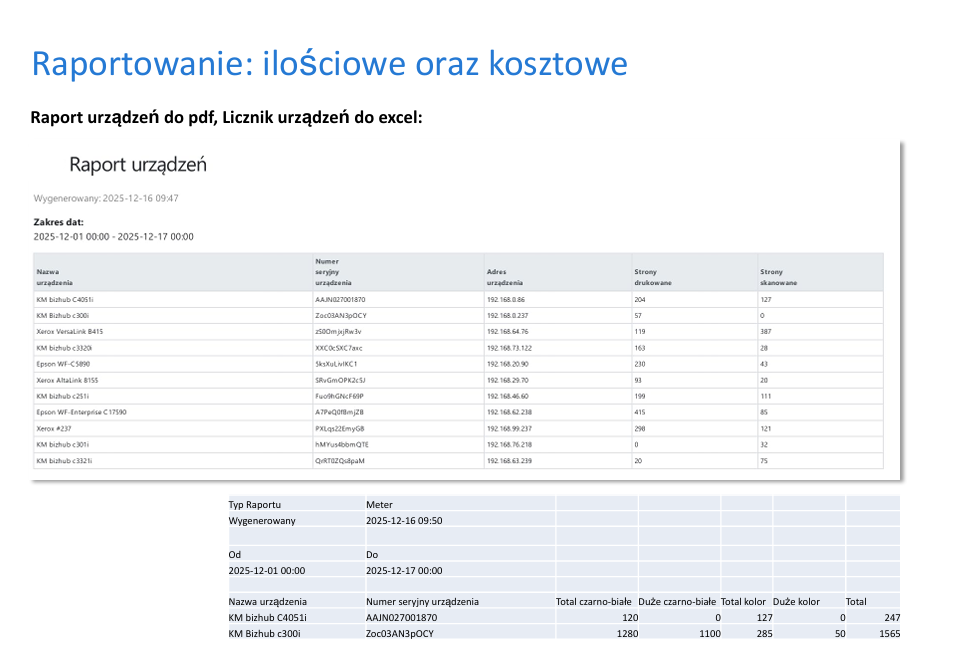Click printed pages value 230

point(640,364)
